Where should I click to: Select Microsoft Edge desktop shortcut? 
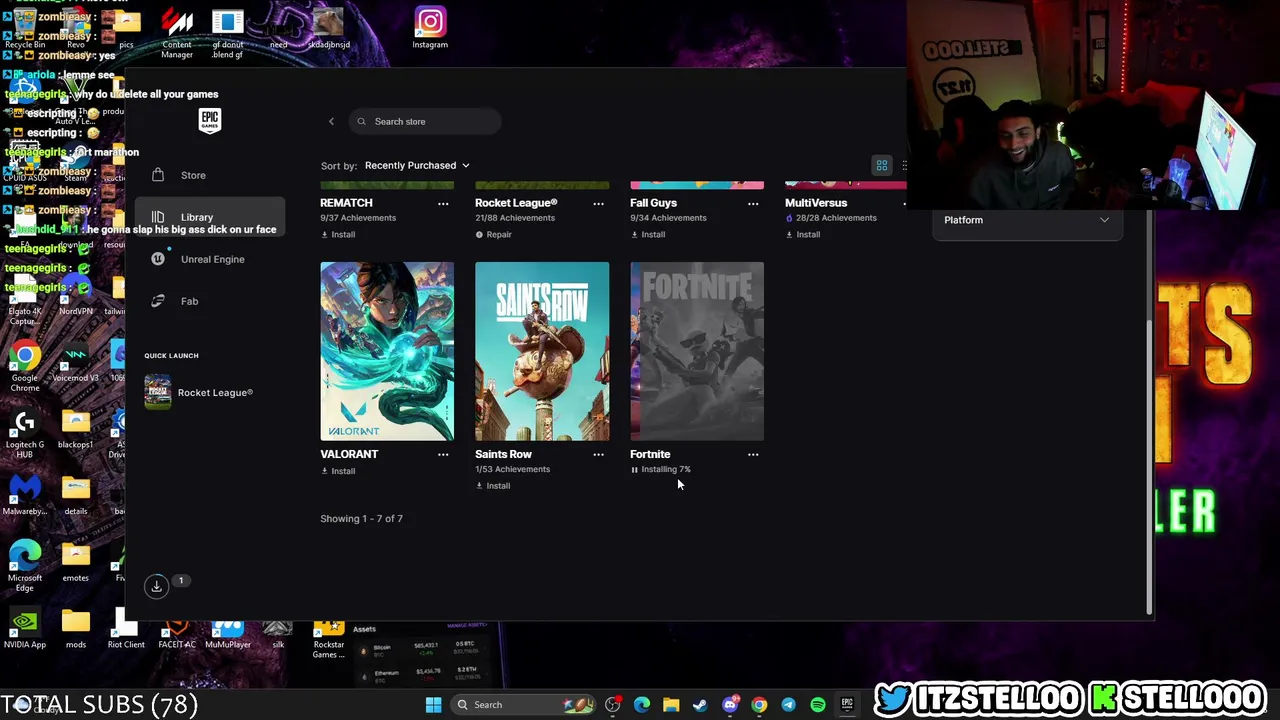tap(25, 562)
